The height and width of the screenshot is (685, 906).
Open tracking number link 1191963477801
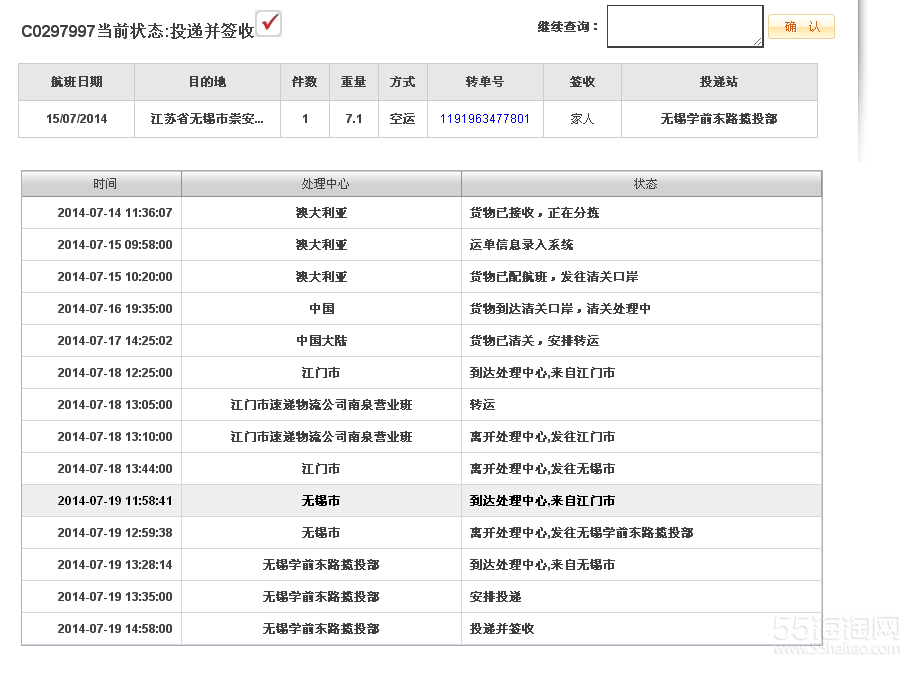click(484, 119)
